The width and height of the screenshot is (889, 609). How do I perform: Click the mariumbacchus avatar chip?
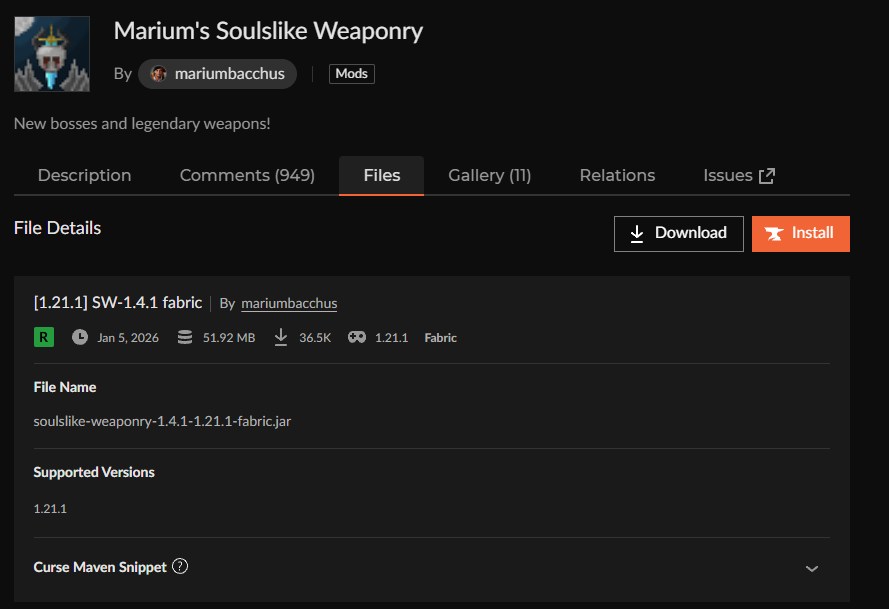point(216,73)
